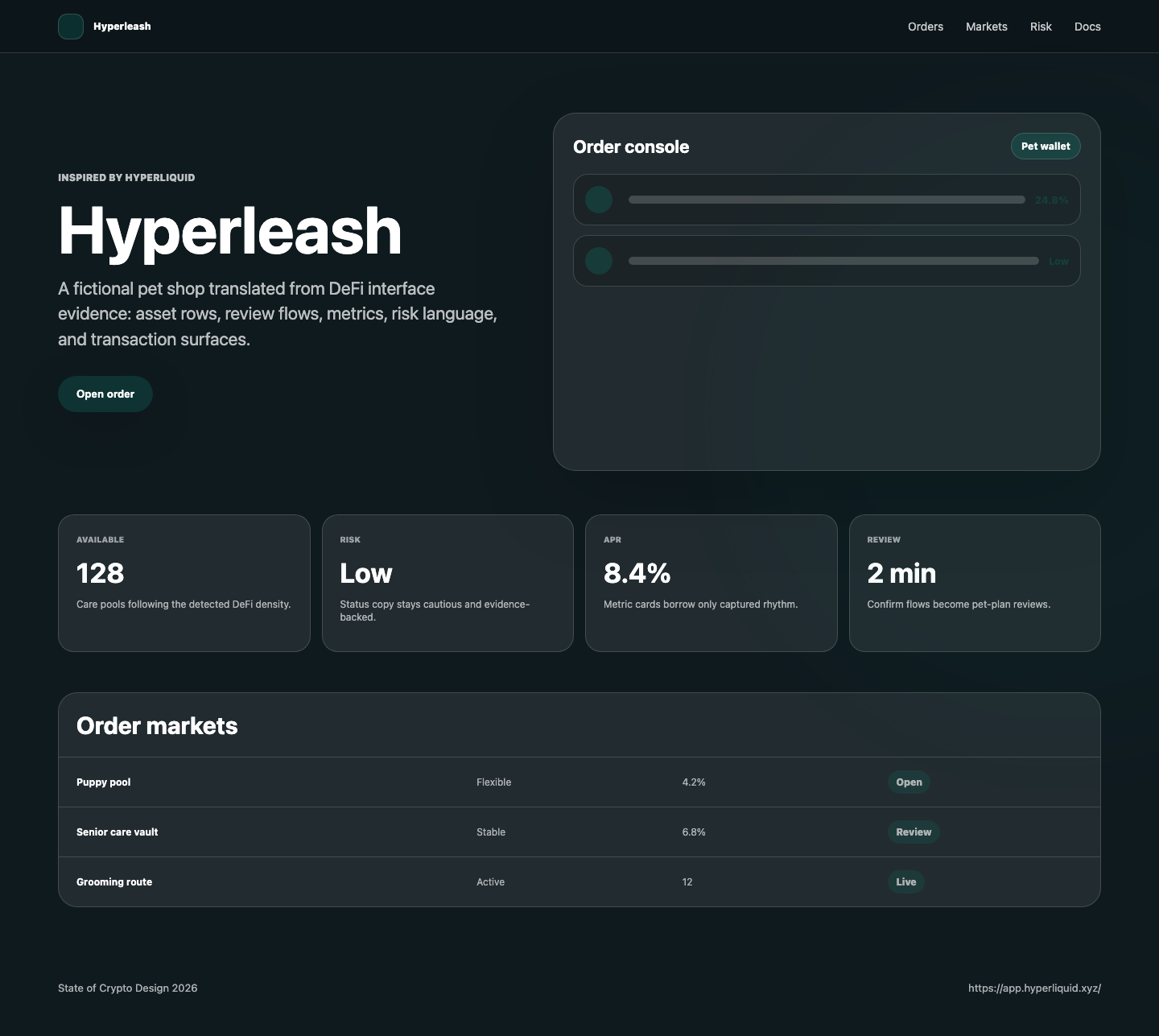
Task: Click the Stable cell in Senior care vault row
Action: click(491, 832)
